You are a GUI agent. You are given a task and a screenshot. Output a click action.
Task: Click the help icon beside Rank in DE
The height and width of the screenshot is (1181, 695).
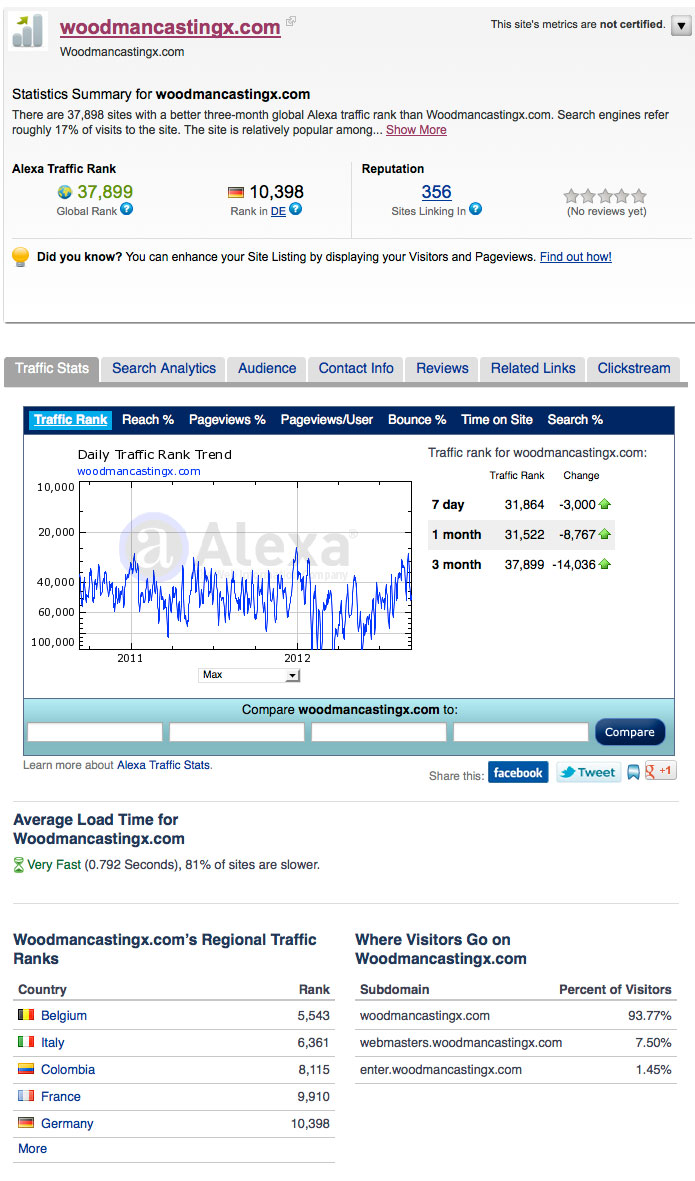point(296,210)
